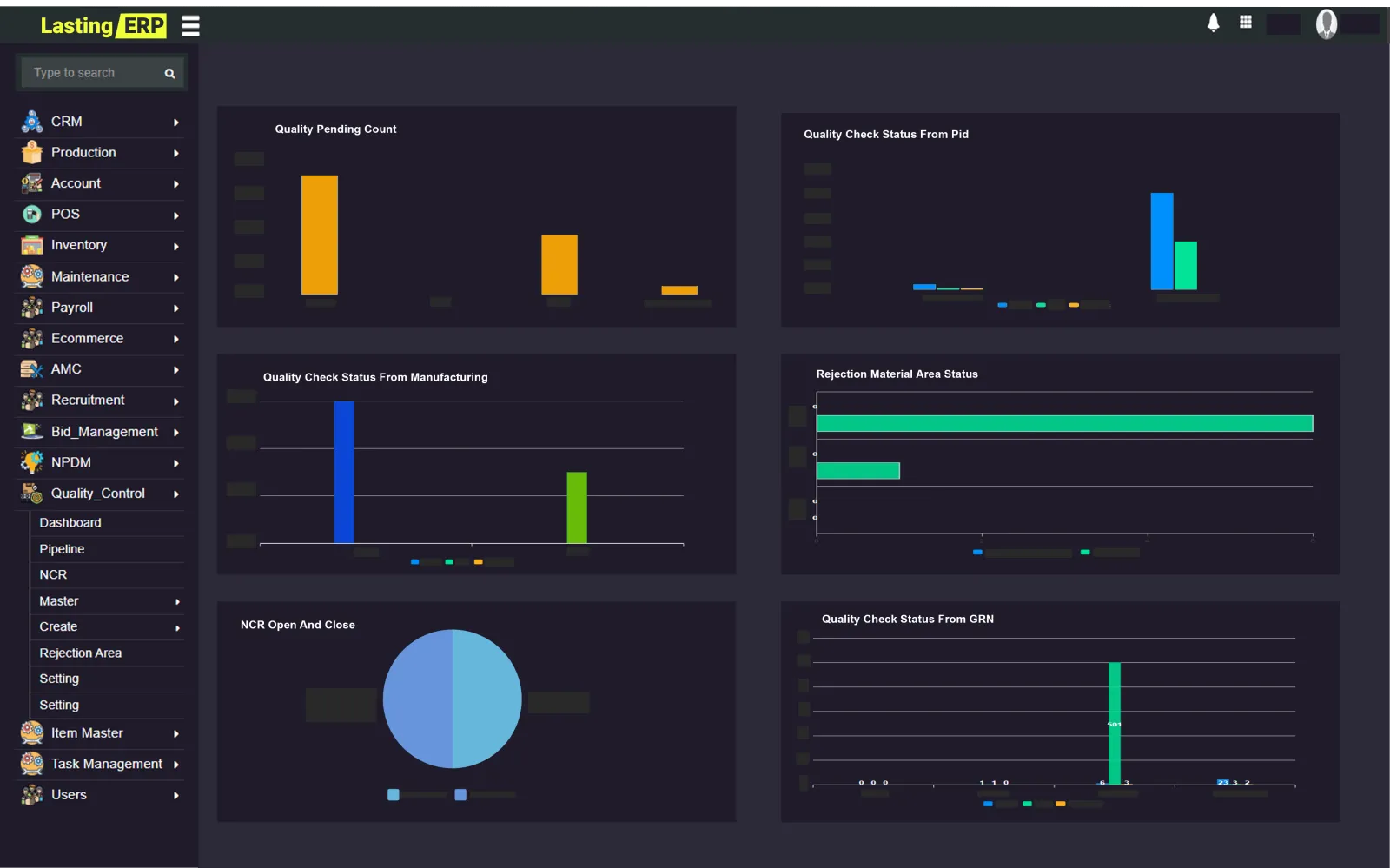1390x868 pixels.
Task: Expand the Create submenu arrow
Action: tap(177, 628)
